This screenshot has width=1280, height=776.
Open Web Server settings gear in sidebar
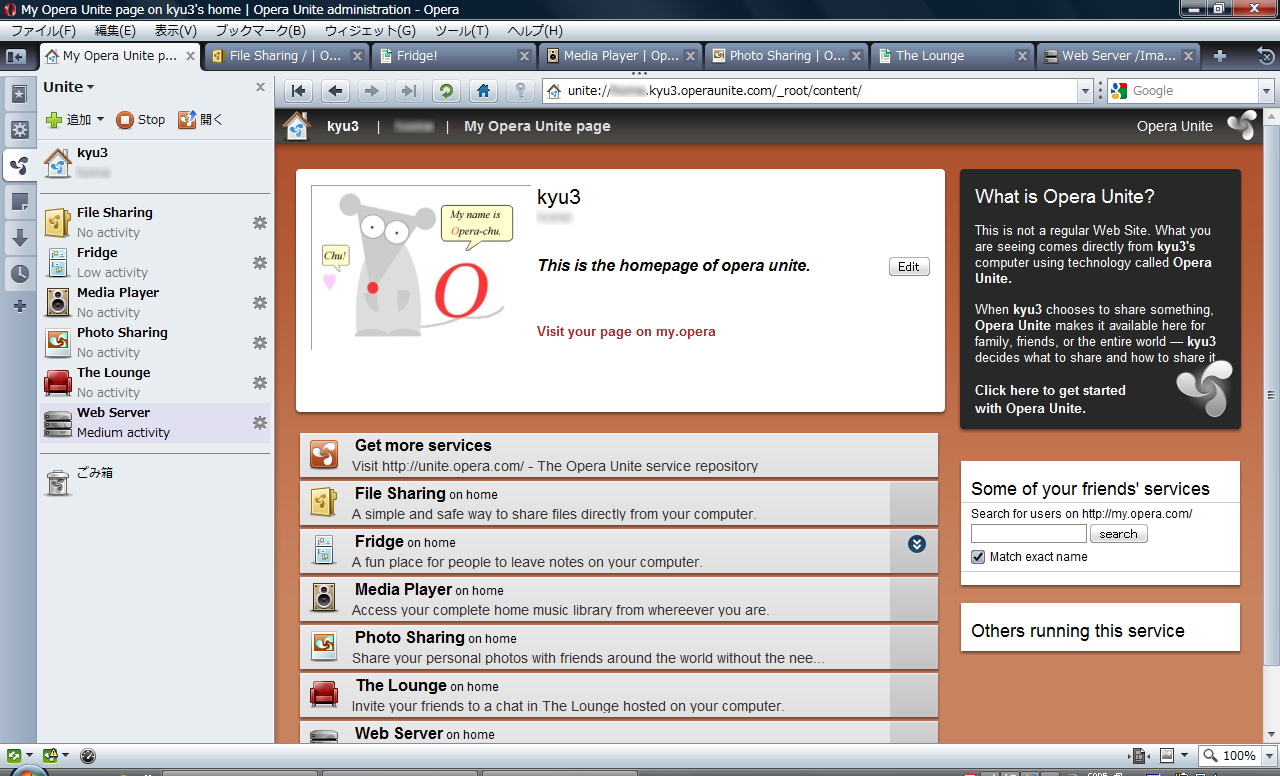point(260,422)
